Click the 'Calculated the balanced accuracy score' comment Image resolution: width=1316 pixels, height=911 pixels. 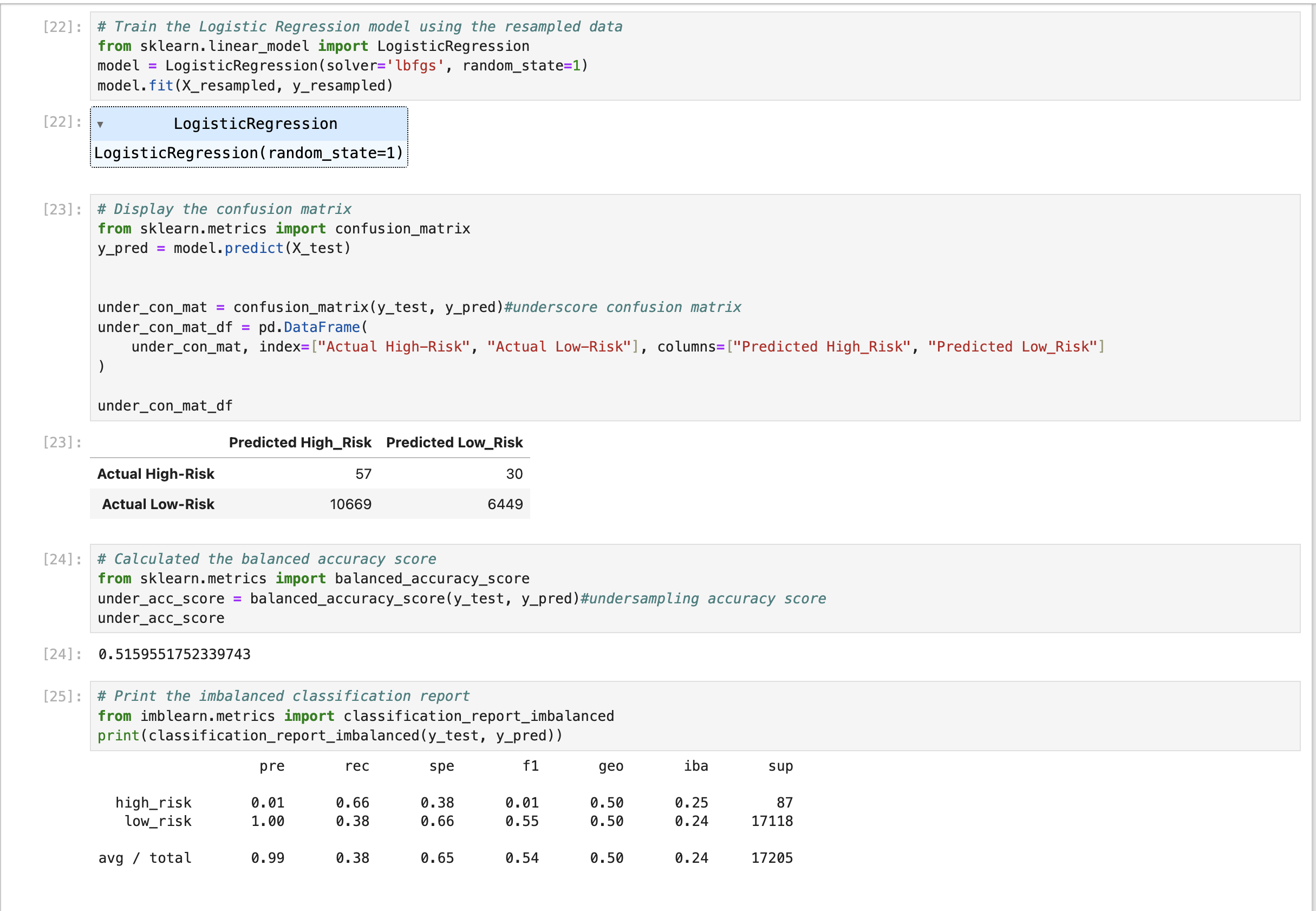point(266,559)
